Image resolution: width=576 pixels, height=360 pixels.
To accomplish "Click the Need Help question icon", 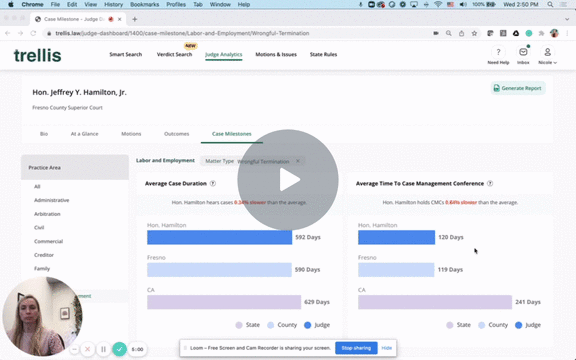I will pos(498,52).
